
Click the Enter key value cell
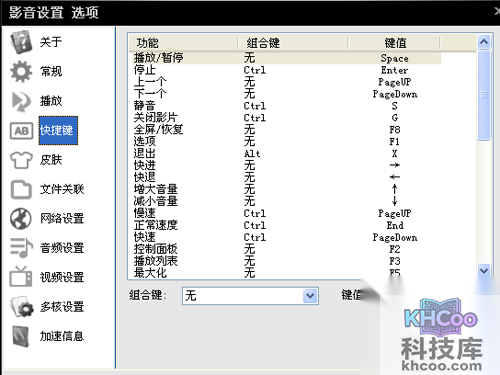coord(394,70)
